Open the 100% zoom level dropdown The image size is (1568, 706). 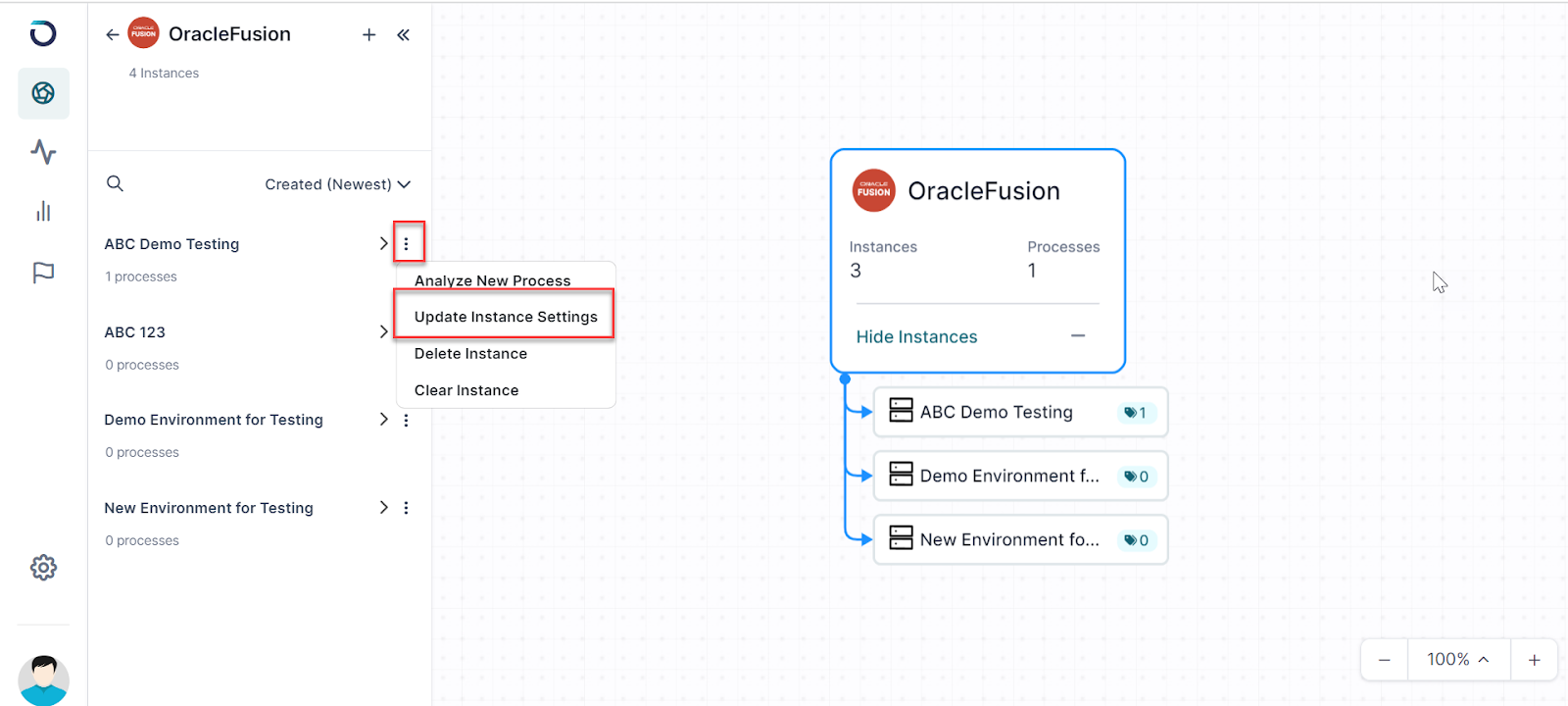(1458, 660)
